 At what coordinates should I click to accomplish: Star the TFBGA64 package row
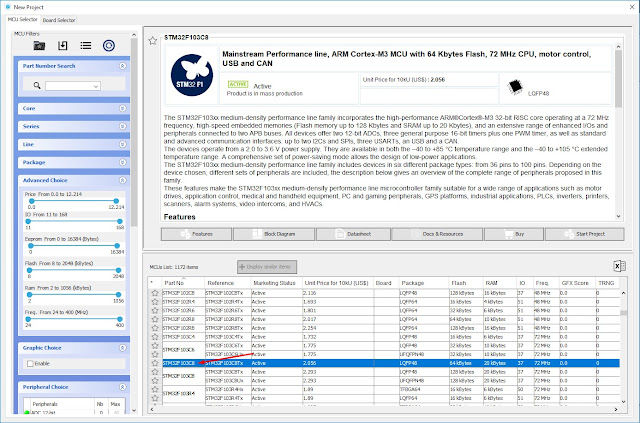click(x=155, y=389)
